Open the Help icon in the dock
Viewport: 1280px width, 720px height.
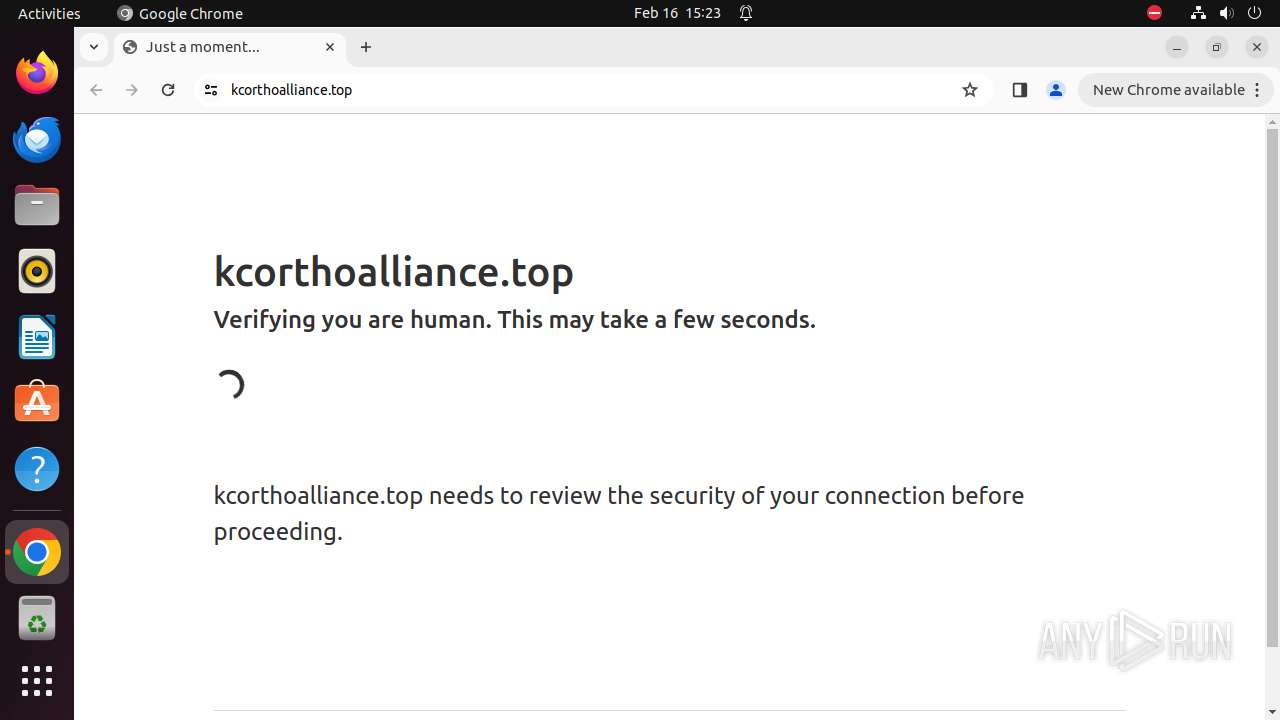tap(37, 469)
